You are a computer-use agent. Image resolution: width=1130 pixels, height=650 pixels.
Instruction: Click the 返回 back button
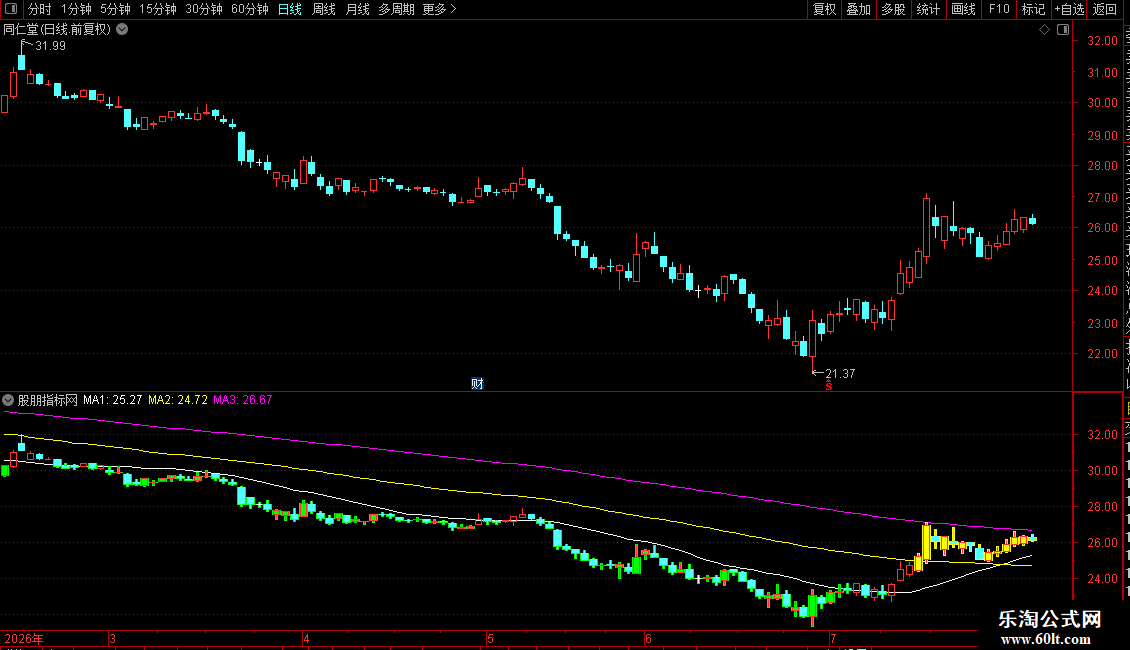[1105, 9]
